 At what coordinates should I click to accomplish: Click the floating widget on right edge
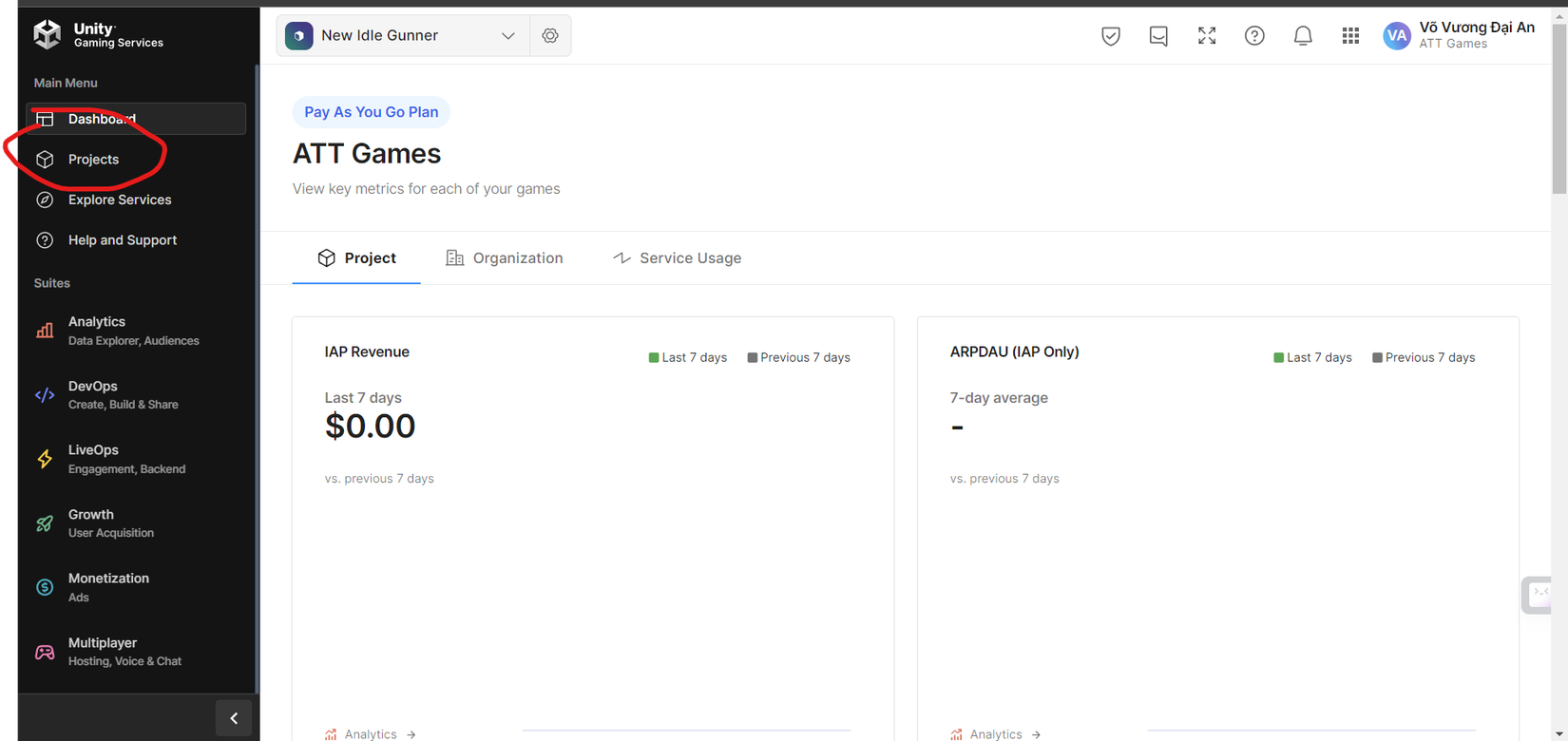click(x=1537, y=596)
